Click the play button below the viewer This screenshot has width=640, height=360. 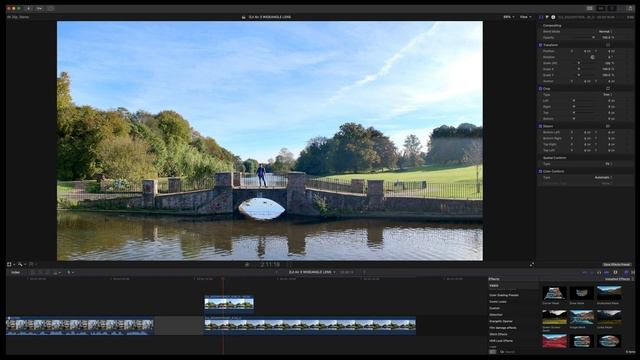(x=247, y=264)
